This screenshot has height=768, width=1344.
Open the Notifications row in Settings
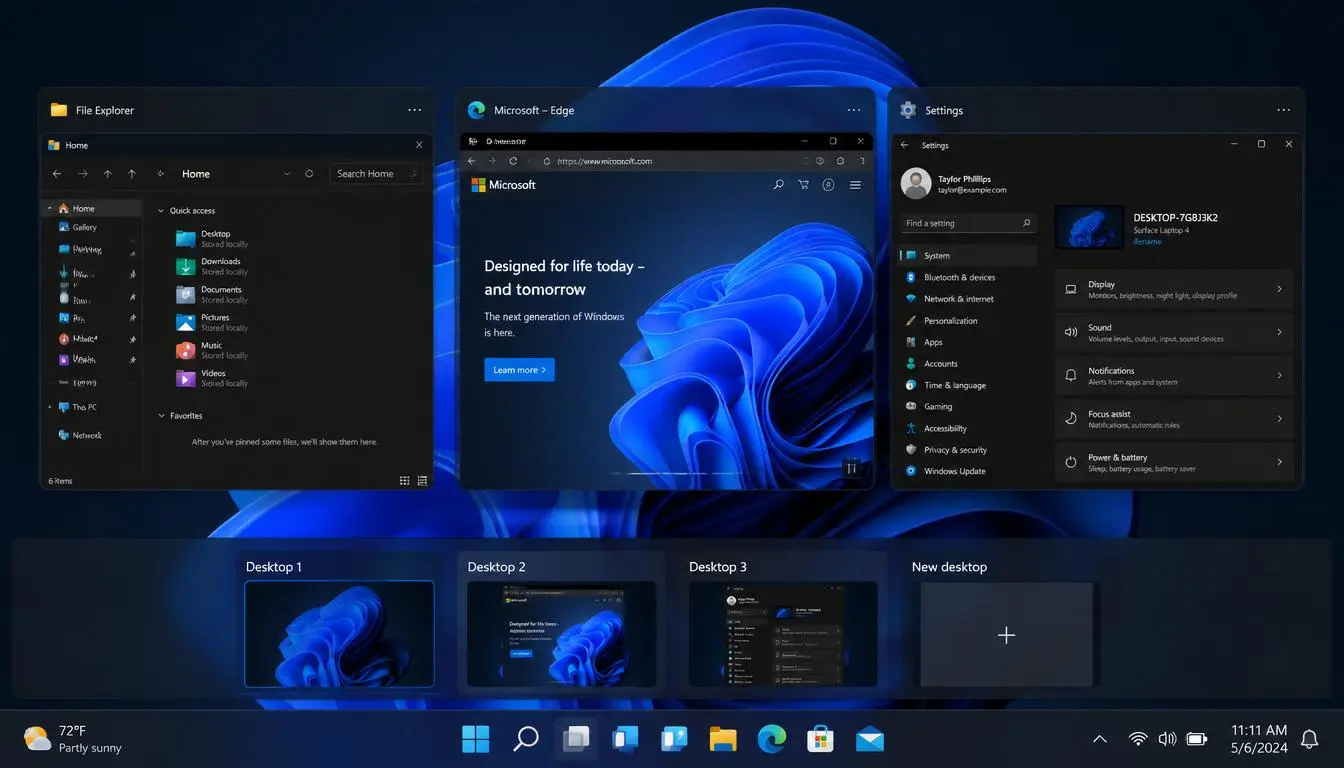(1174, 376)
